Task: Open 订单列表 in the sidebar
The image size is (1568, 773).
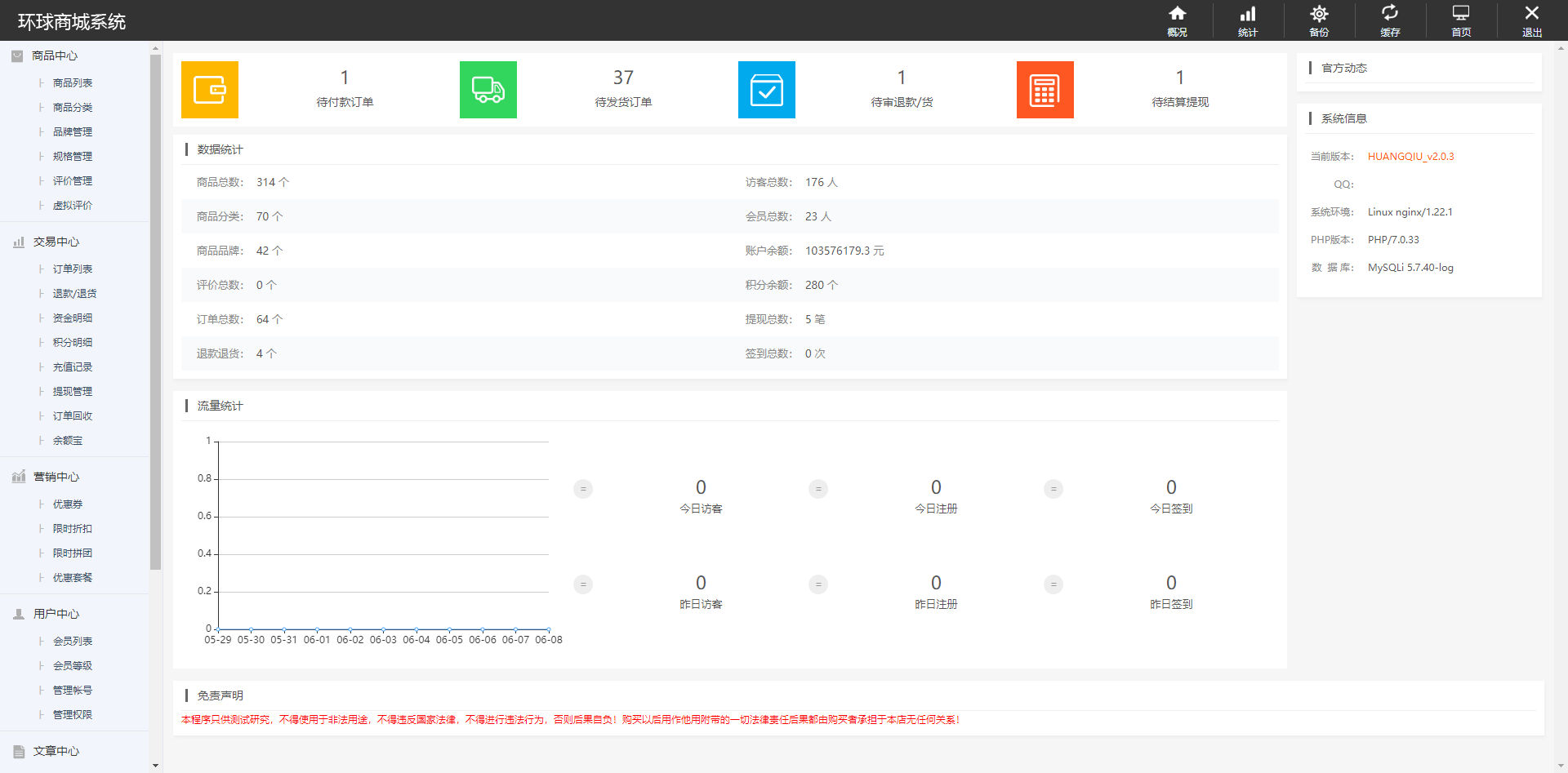Action: tap(73, 269)
